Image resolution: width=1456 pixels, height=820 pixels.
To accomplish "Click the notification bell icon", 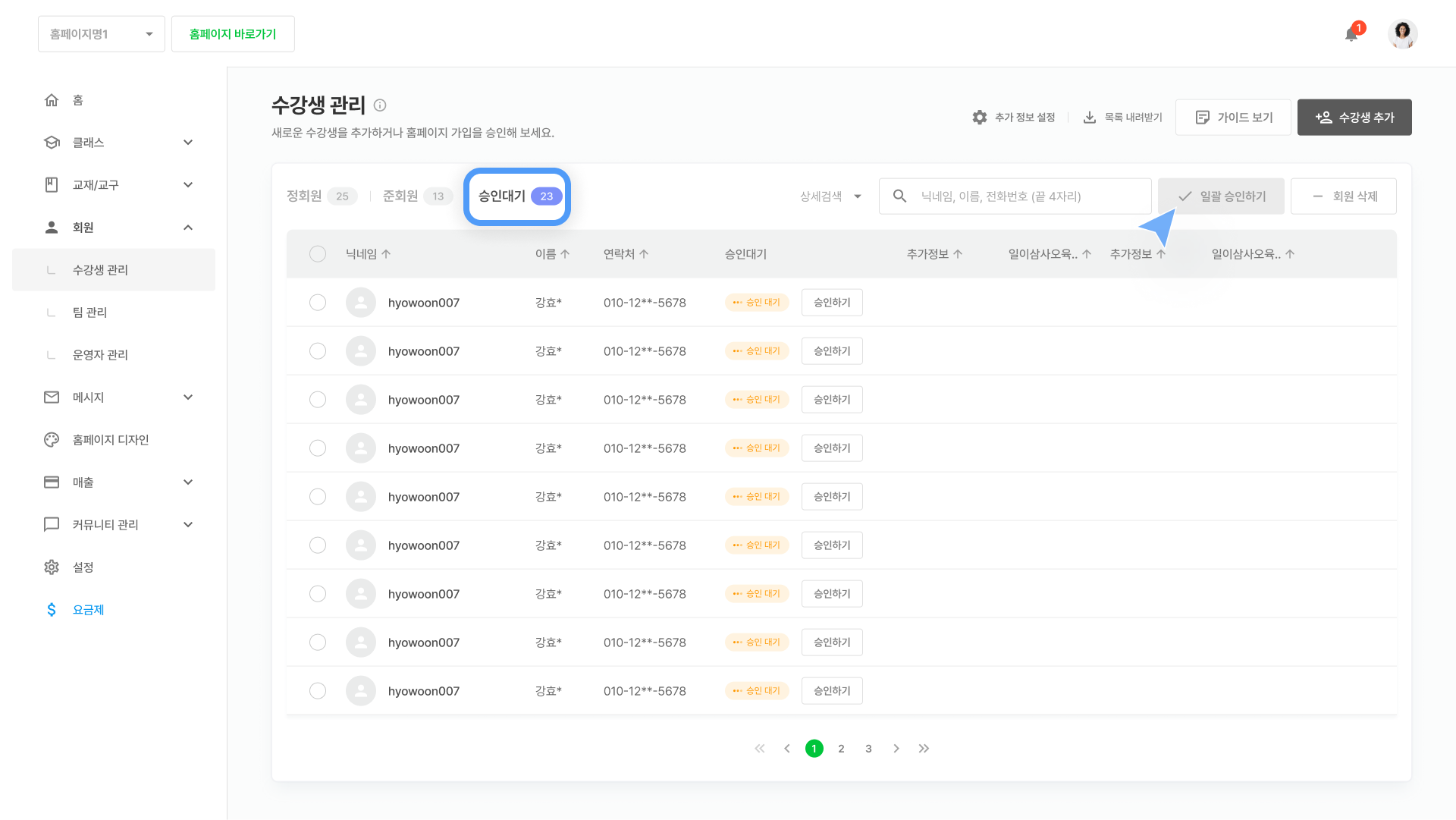I will click(1351, 34).
